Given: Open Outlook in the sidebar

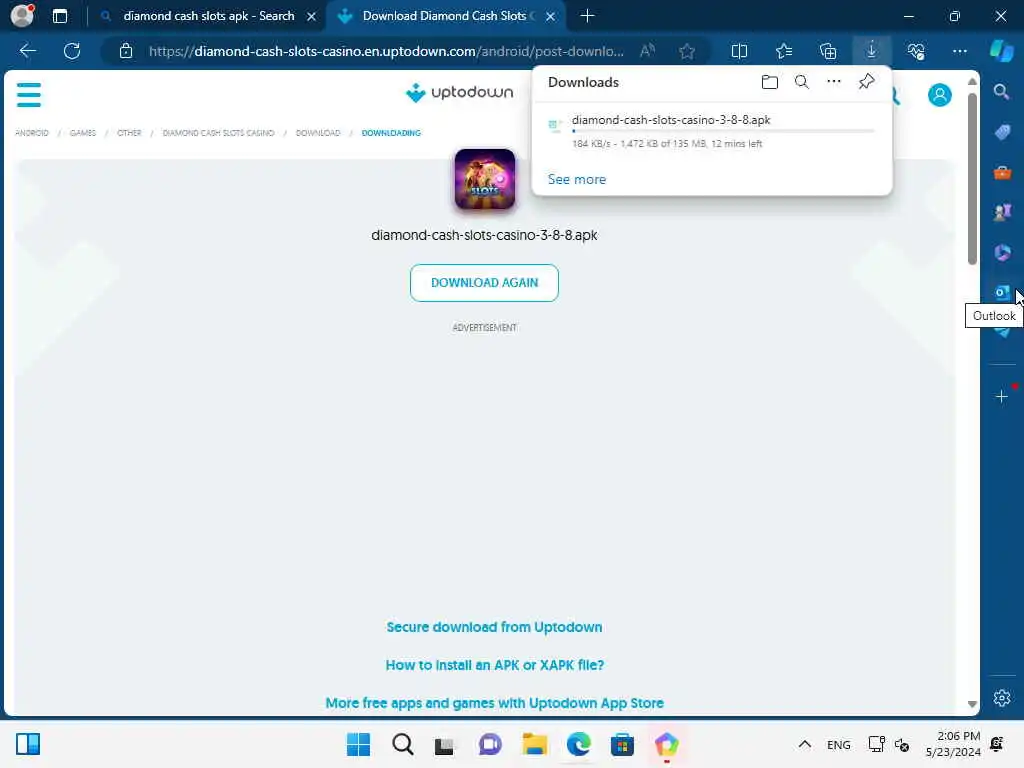Looking at the screenshot, I should [1002, 292].
